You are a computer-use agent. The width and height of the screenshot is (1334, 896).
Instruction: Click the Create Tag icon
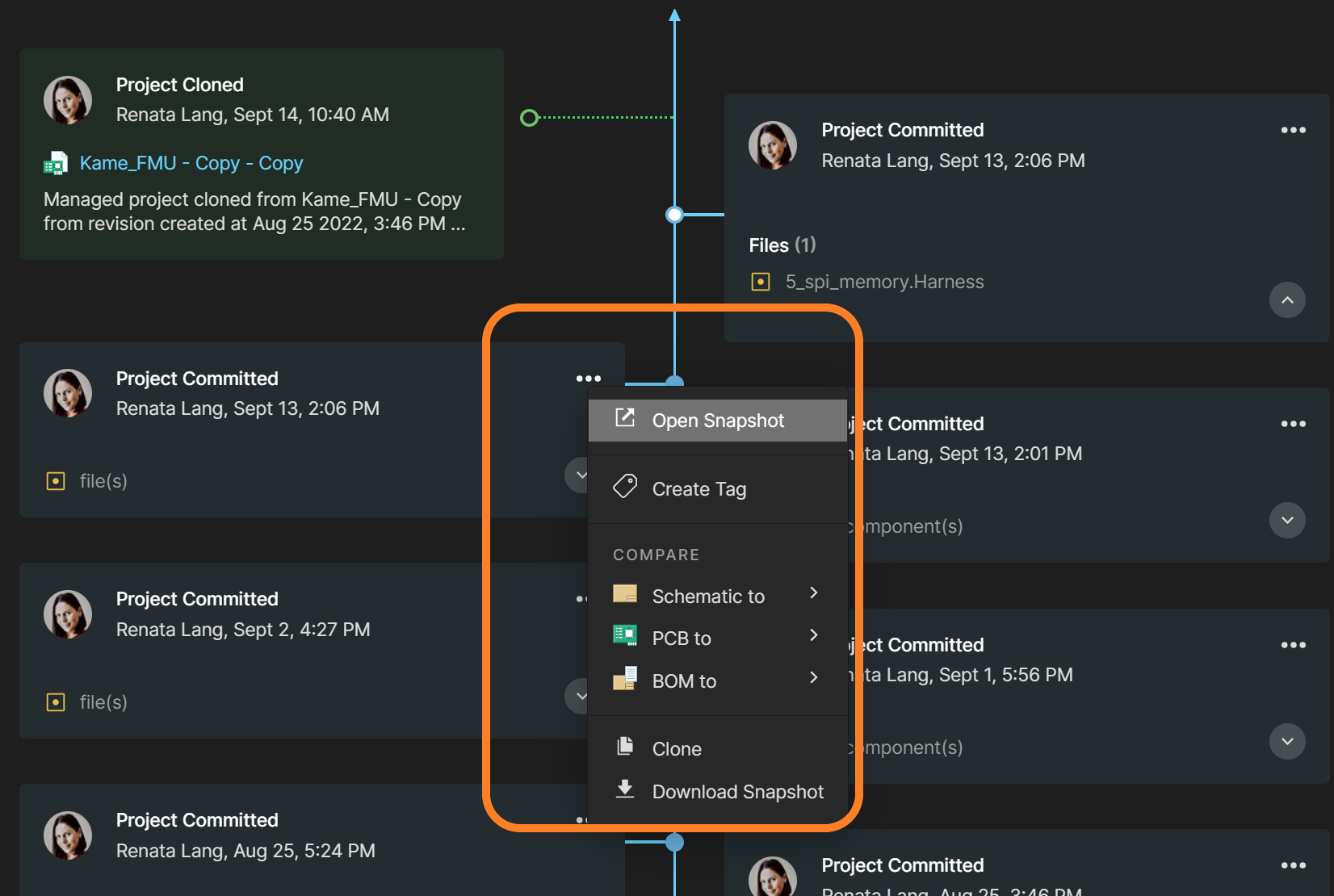[625, 486]
